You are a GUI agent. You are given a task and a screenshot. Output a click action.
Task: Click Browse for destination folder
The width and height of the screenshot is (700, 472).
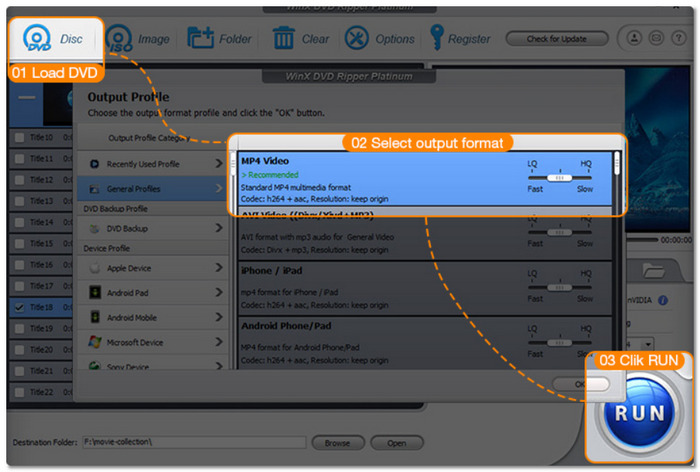[x=337, y=442]
